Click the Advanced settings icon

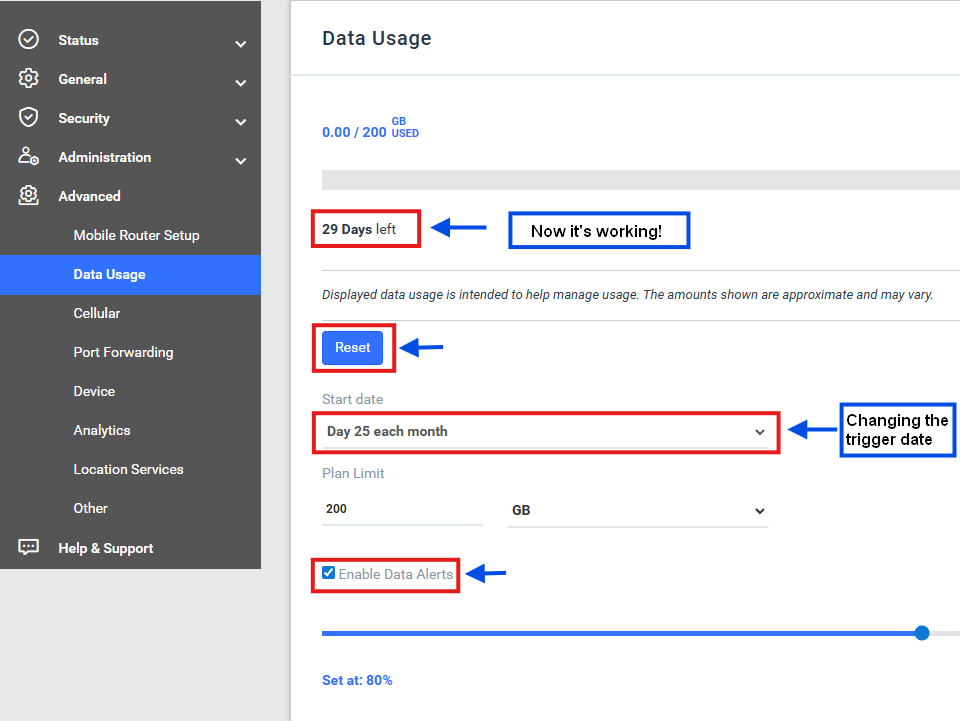point(29,196)
